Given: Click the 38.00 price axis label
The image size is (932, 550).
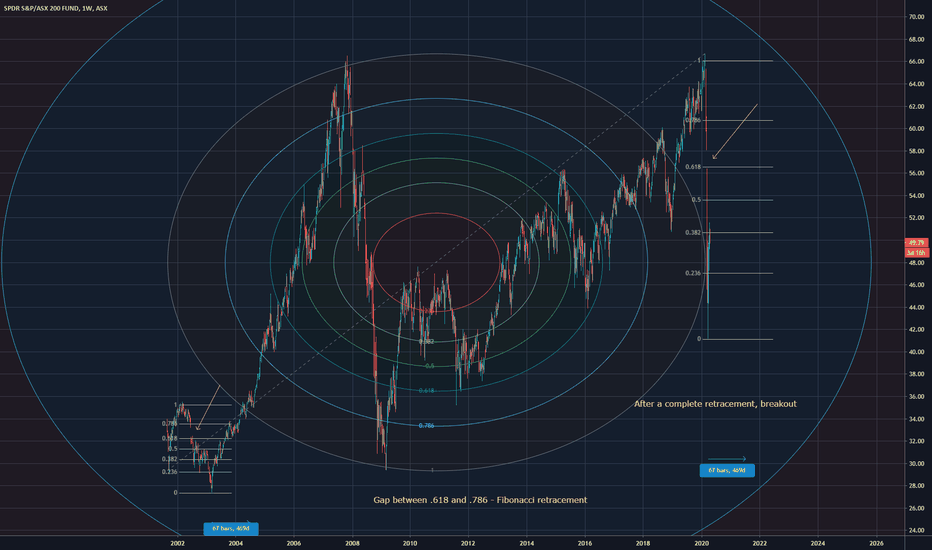Looking at the screenshot, I should pyautogui.click(x=915, y=374).
